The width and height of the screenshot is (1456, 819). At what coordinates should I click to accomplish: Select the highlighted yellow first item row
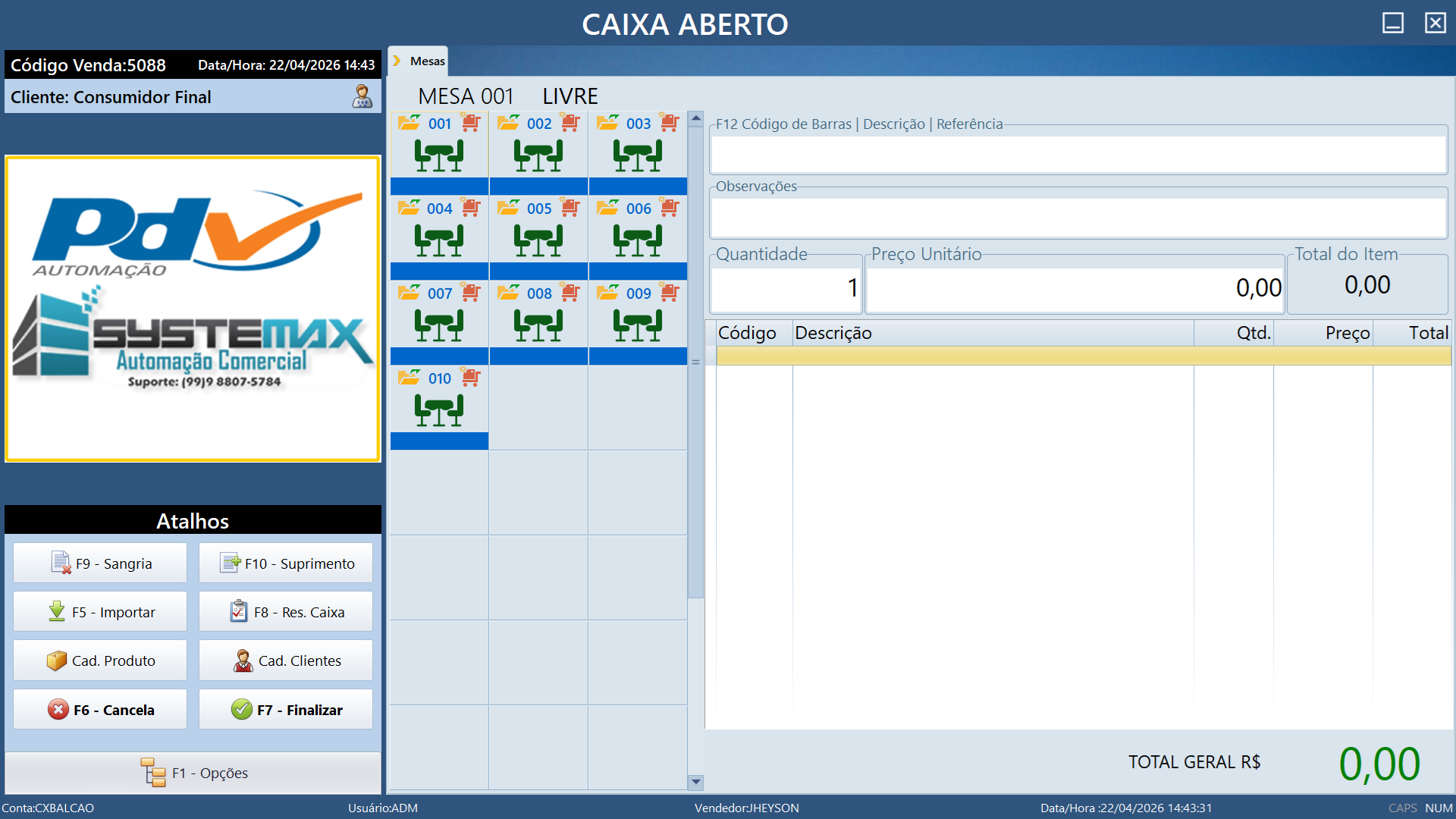(1084, 356)
